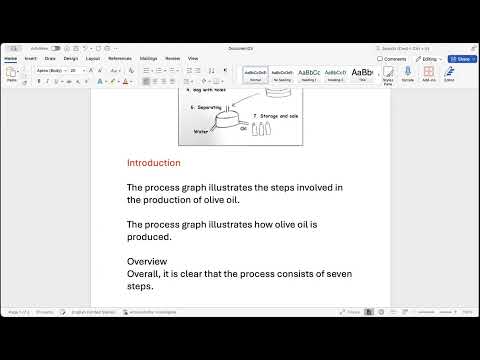The height and width of the screenshot is (360, 480).
Task: Adjust the zoom slider in status bar
Action: pos(436,312)
